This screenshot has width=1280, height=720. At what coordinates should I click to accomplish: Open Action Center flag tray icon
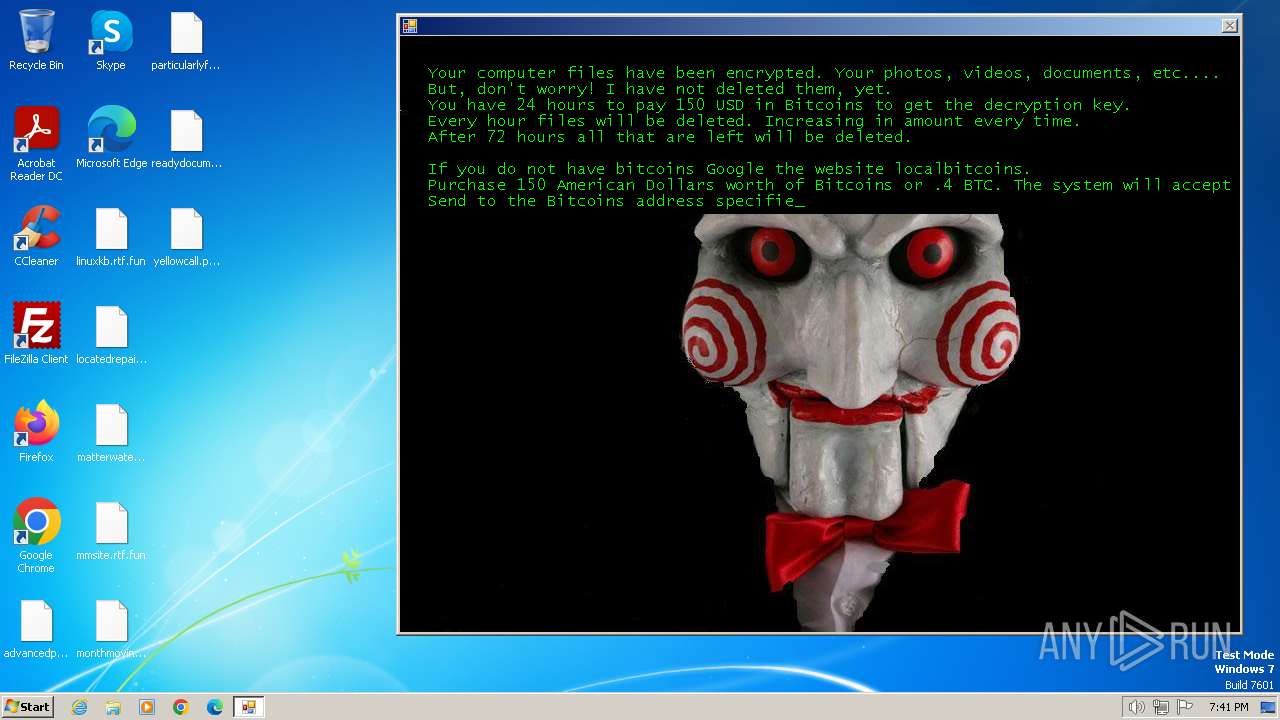click(1185, 707)
